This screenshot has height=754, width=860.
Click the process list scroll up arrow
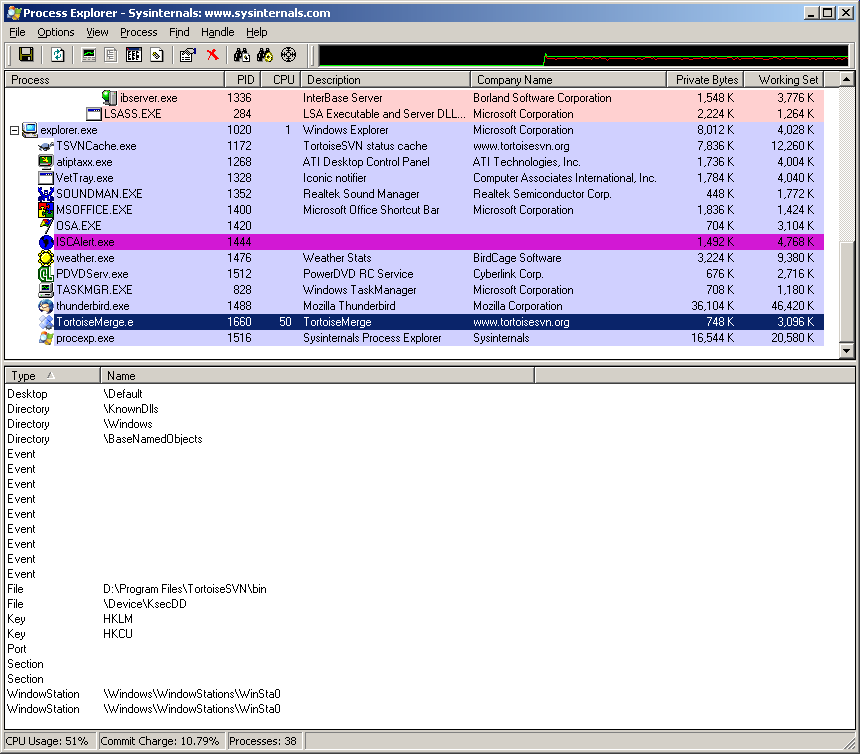[846, 80]
